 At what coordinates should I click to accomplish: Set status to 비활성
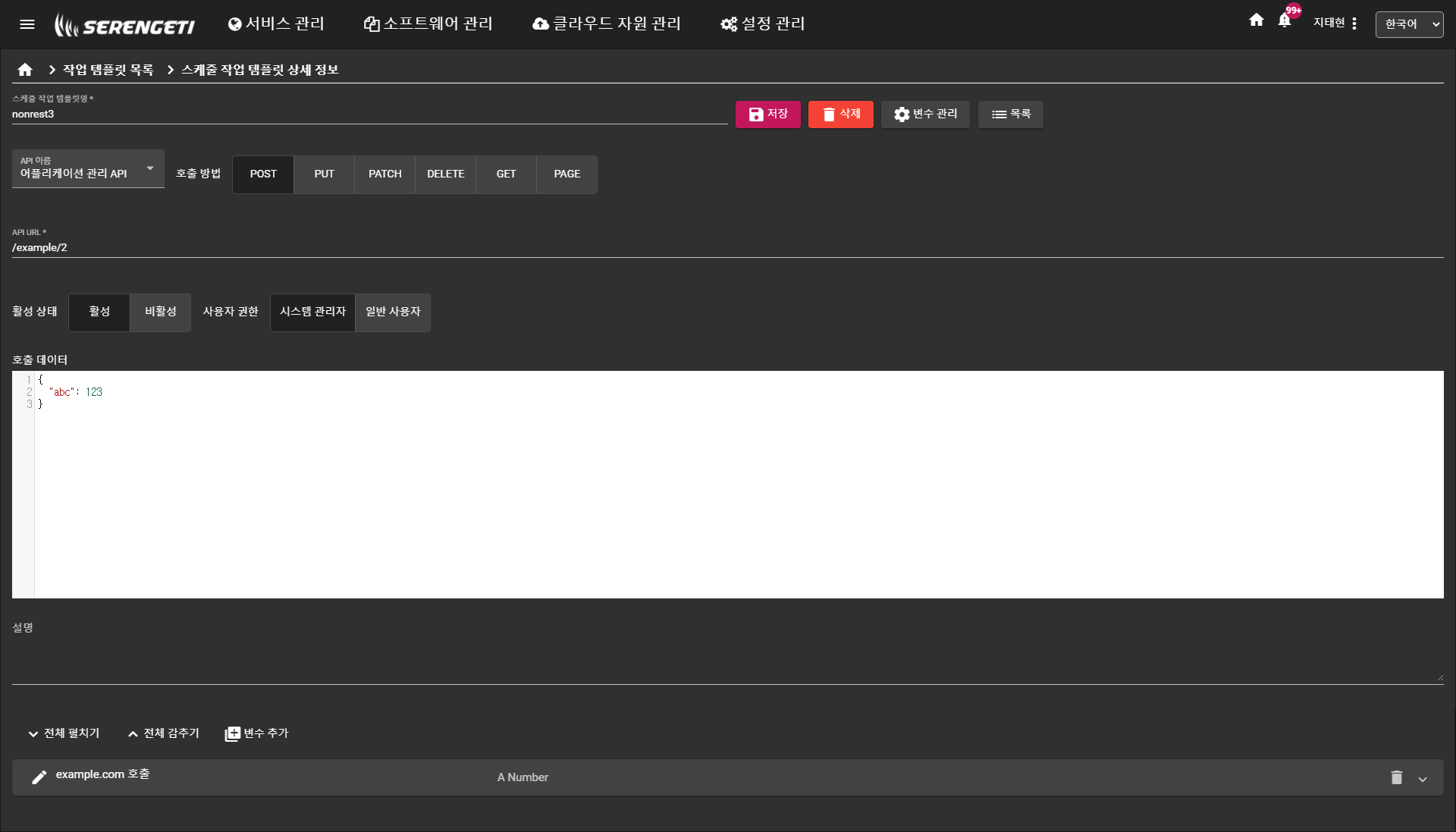pyautogui.click(x=160, y=312)
